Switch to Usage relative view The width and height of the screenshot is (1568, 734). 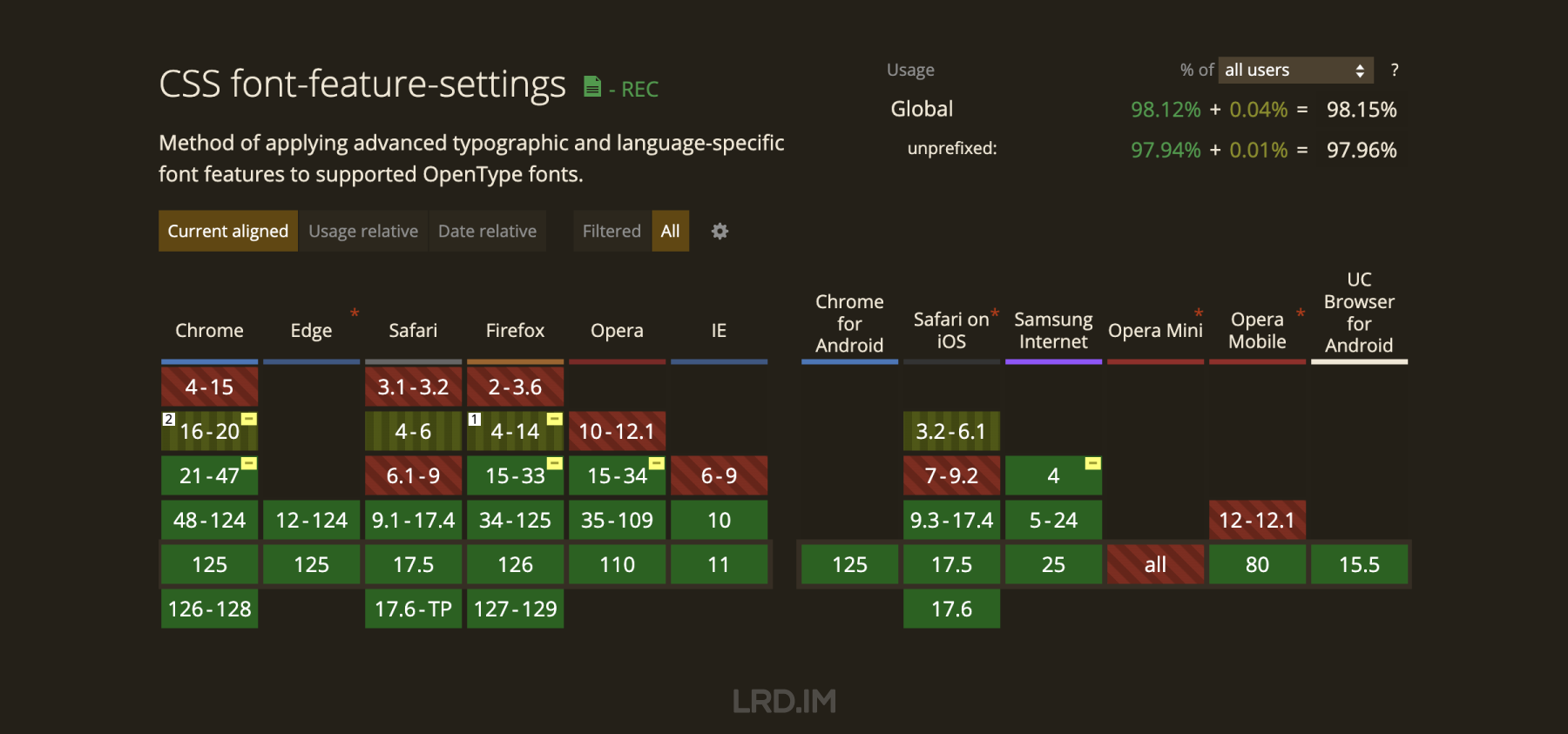click(363, 231)
